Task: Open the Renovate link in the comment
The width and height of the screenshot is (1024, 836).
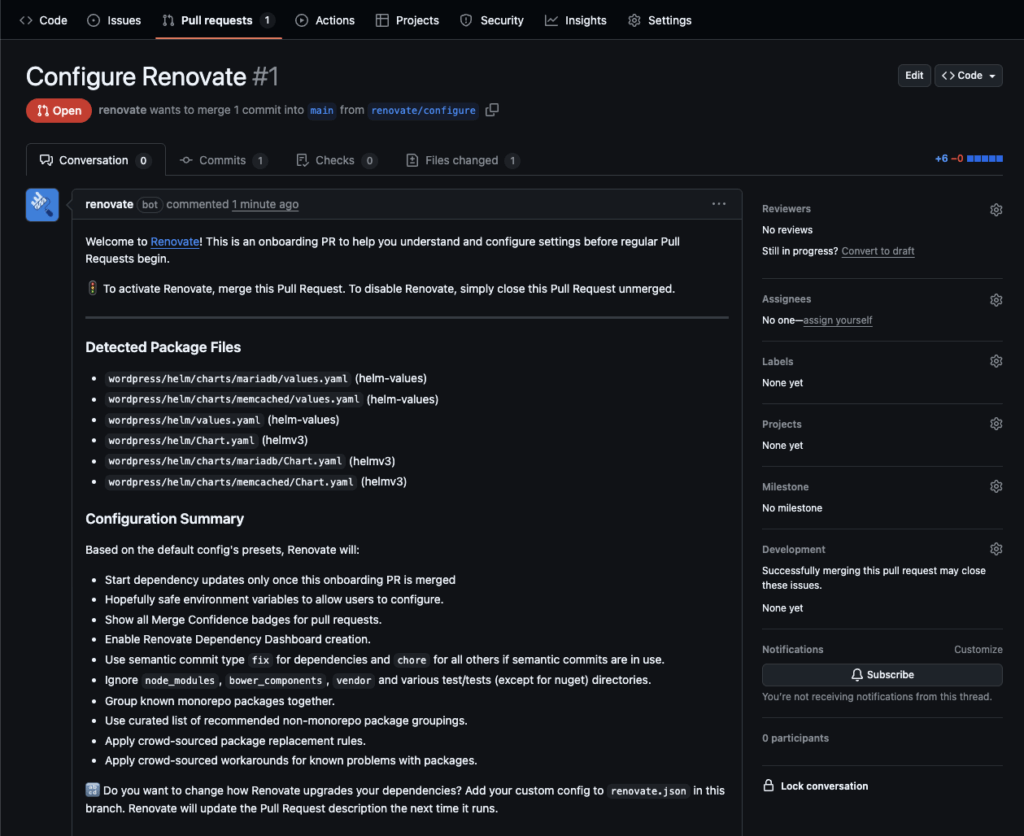Action: (x=175, y=242)
